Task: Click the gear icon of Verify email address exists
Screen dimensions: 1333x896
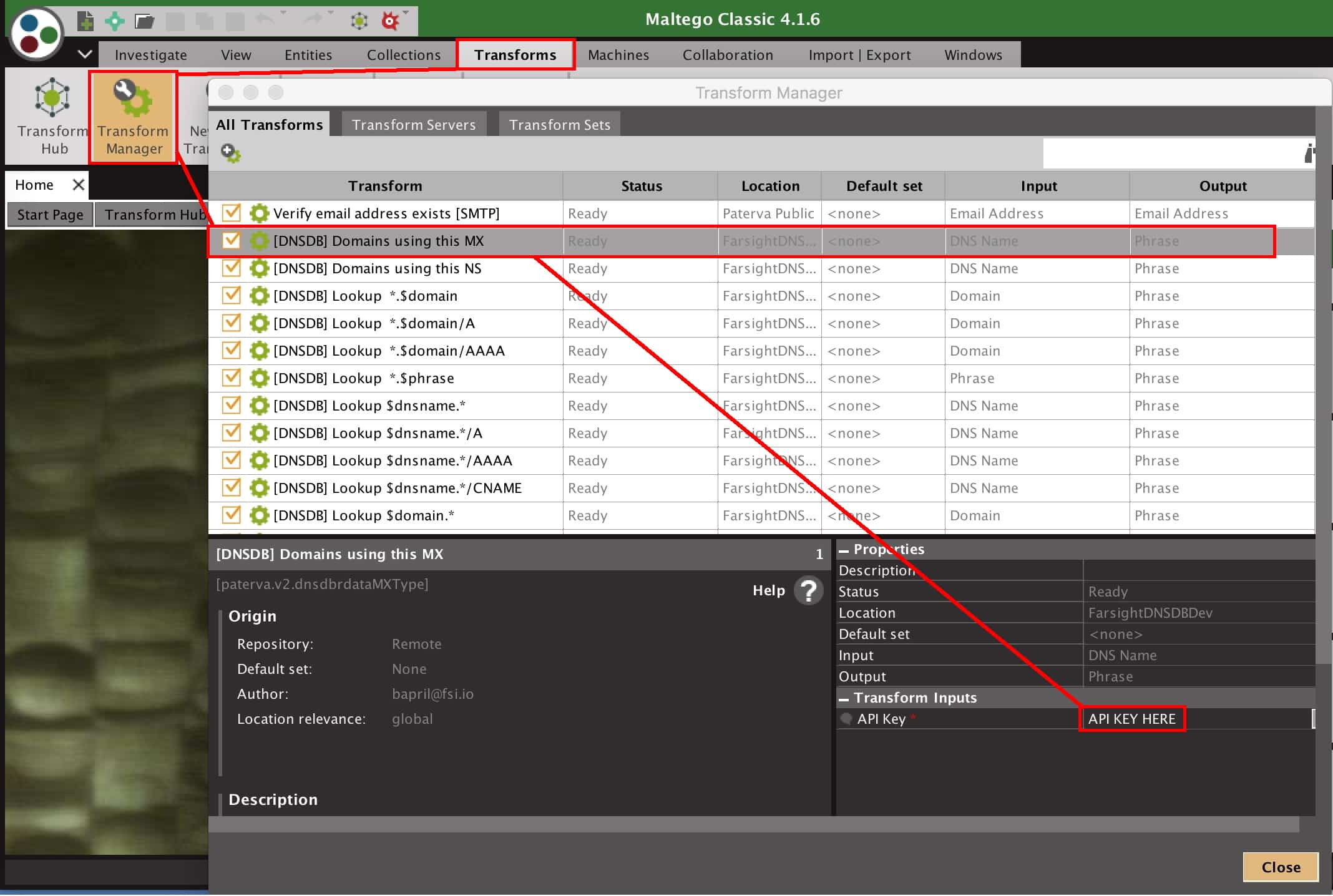Action: point(259,213)
